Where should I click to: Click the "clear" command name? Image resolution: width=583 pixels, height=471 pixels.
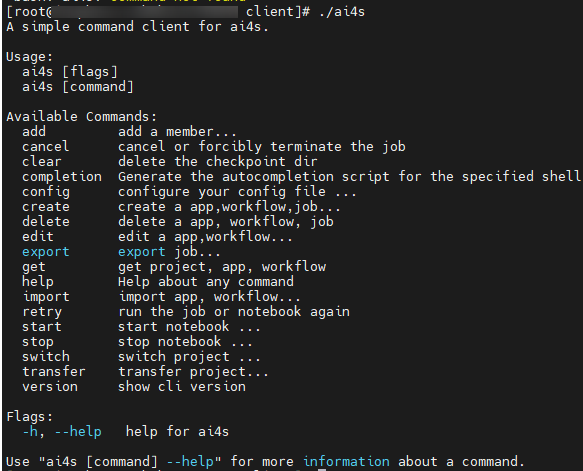[41, 162]
